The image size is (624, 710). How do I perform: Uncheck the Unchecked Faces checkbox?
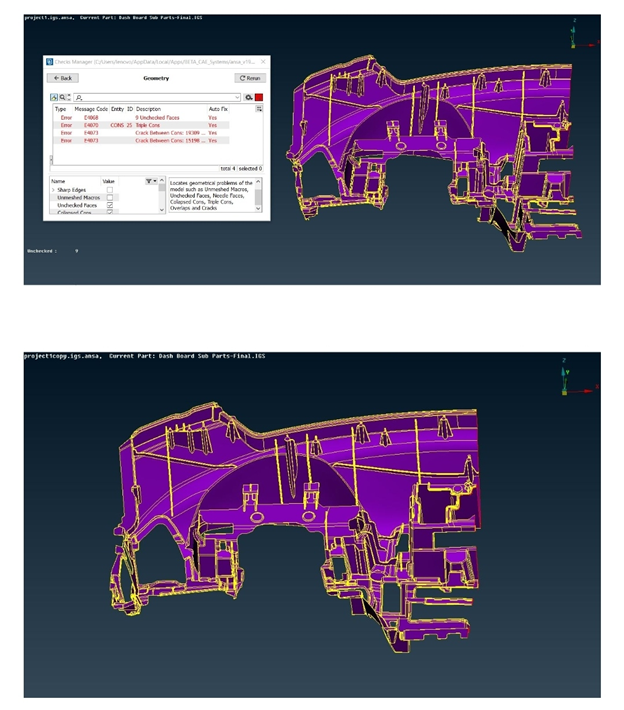(x=110, y=205)
